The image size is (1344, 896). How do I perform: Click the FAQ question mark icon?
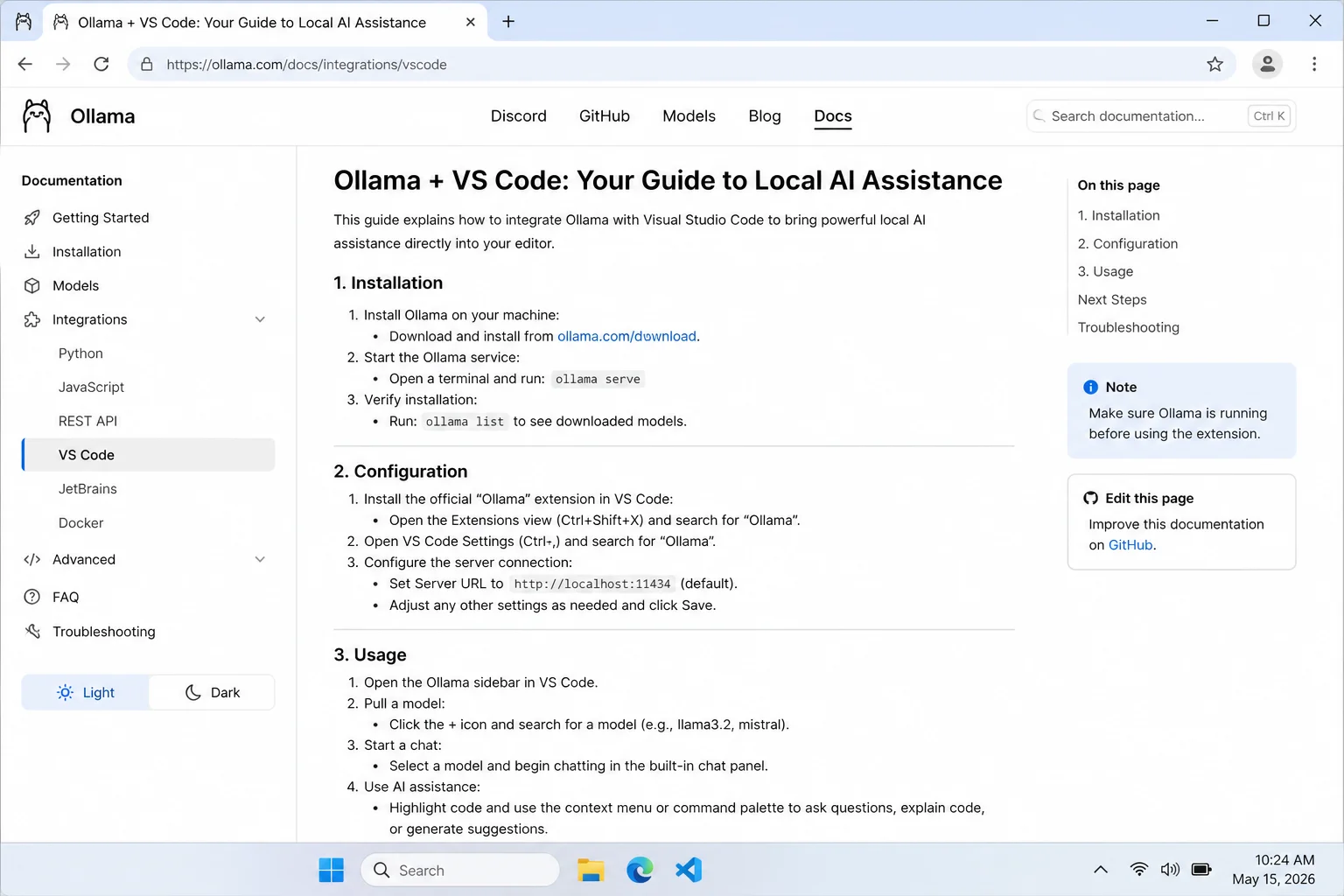tap(32, 597)
